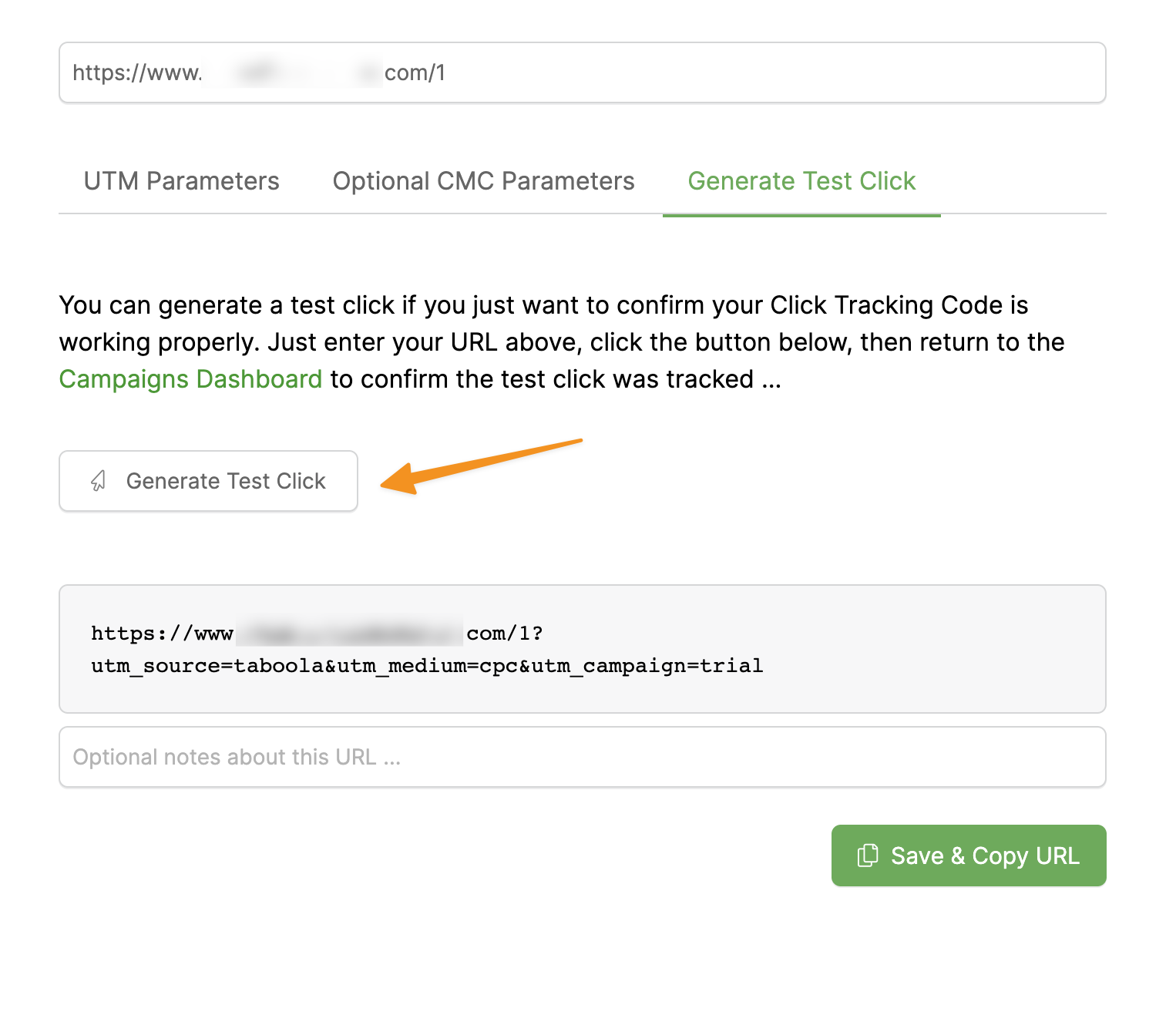Image resolution: width=1176 pixels, height=1022 pixels.
Task: Click utm_campaign=trial in the generated URL
Action: tap(672, 666)
